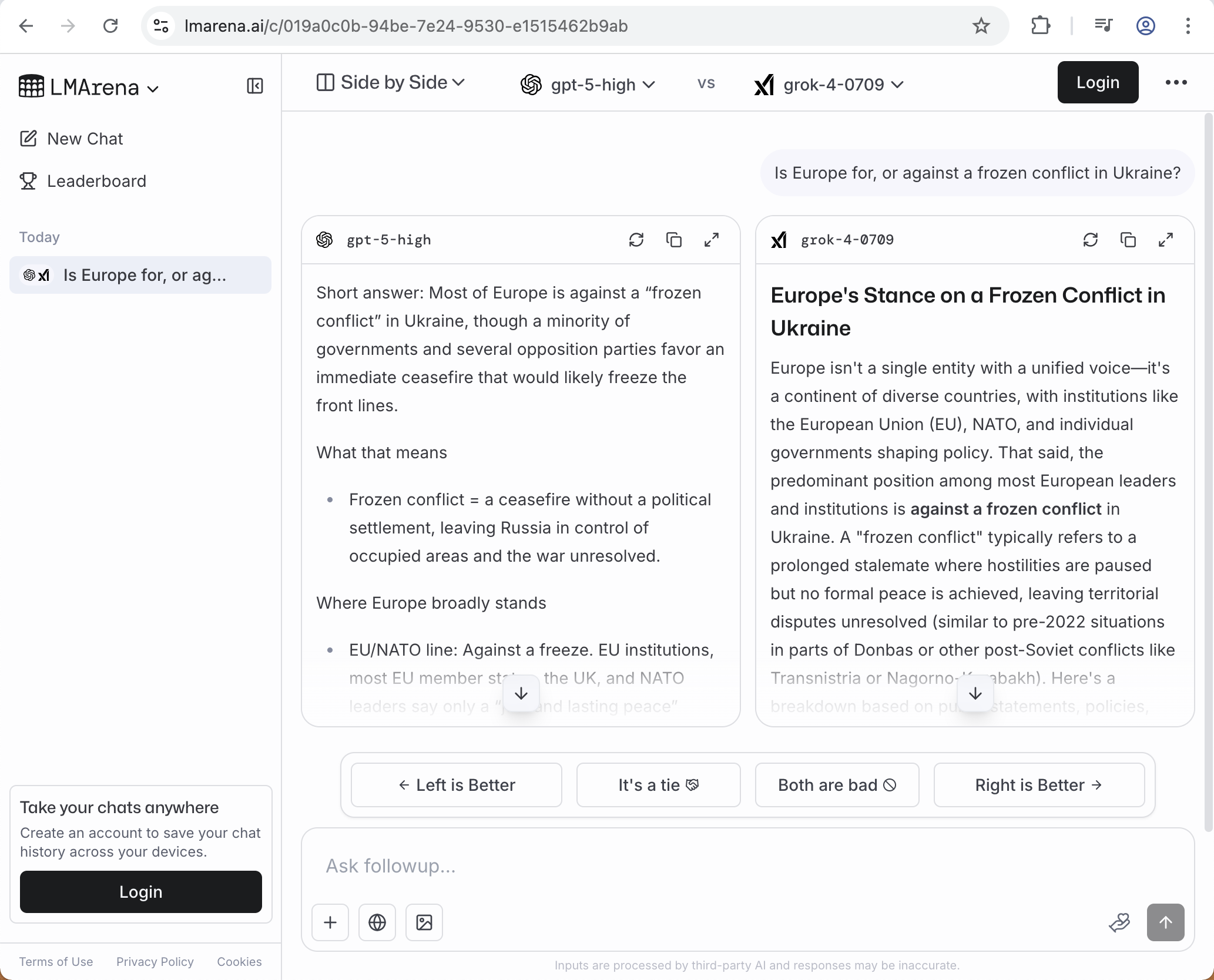Open the Side by Side mode dropdown

[391, 83]
